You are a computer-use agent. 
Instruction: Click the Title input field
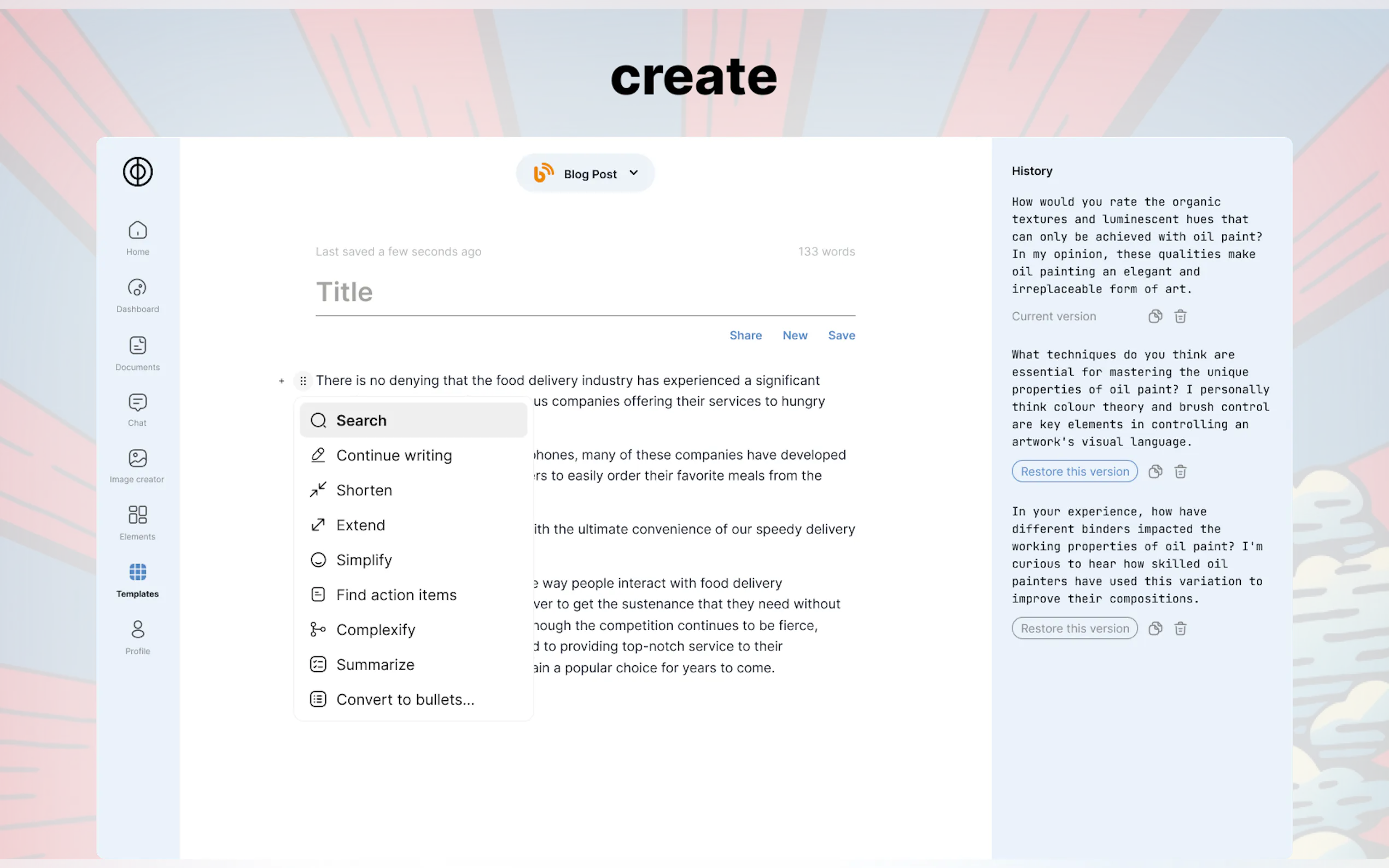pyautogui.click(x=585, y=292)
